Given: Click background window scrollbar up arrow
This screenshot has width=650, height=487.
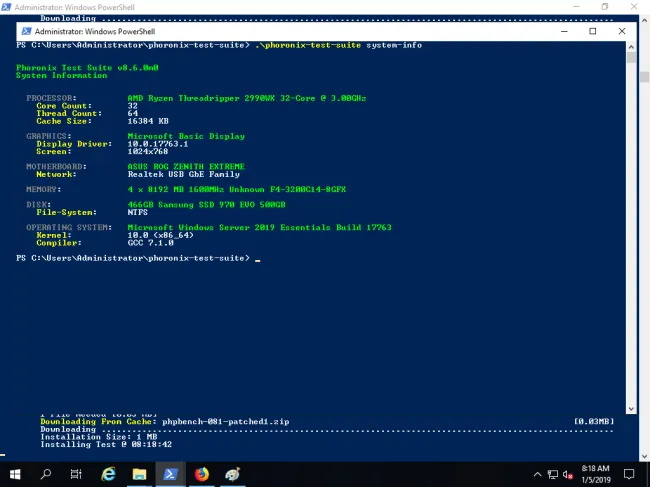Looking at the screenshot, I should tap(644, 20).
